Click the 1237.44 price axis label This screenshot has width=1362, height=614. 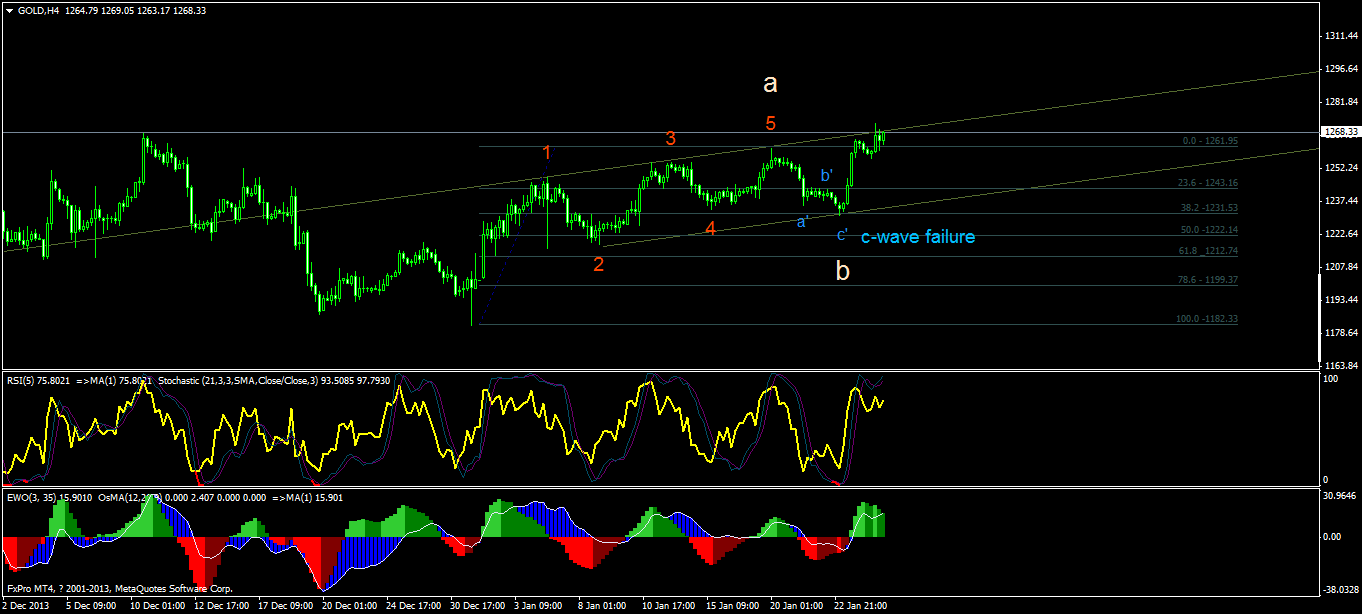(x=1340, y=201)
